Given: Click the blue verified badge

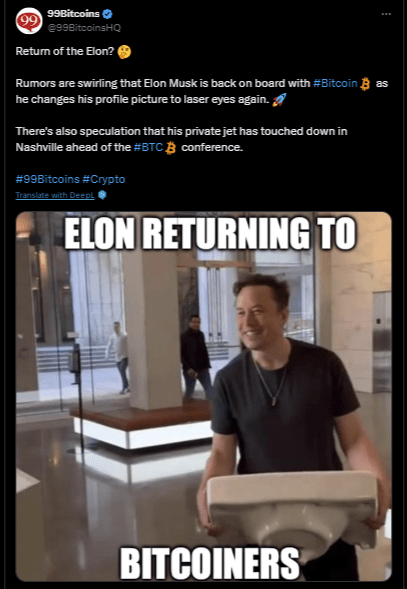Looking at the screenshot, I should point(107,14).
